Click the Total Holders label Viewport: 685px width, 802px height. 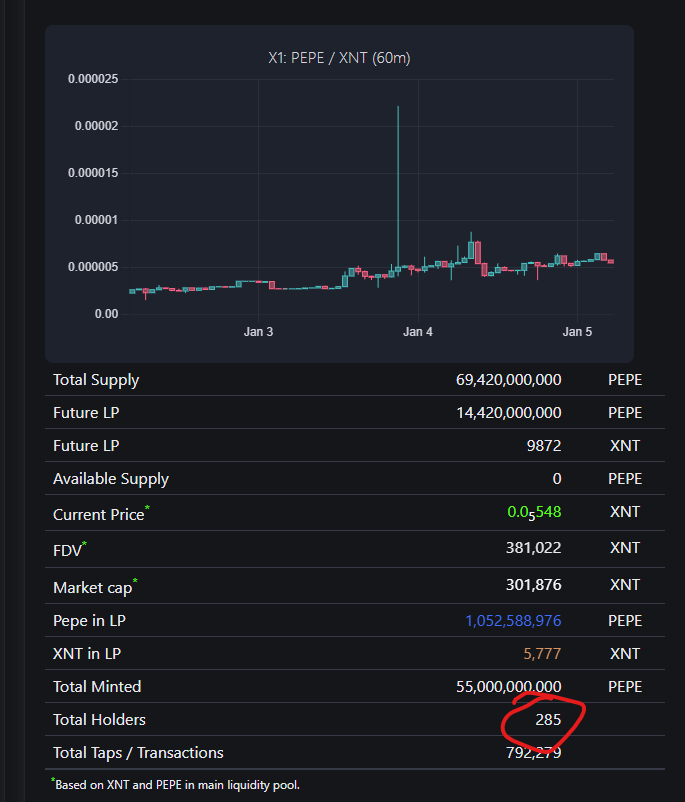pyautogui.click(x=99, y=720)
